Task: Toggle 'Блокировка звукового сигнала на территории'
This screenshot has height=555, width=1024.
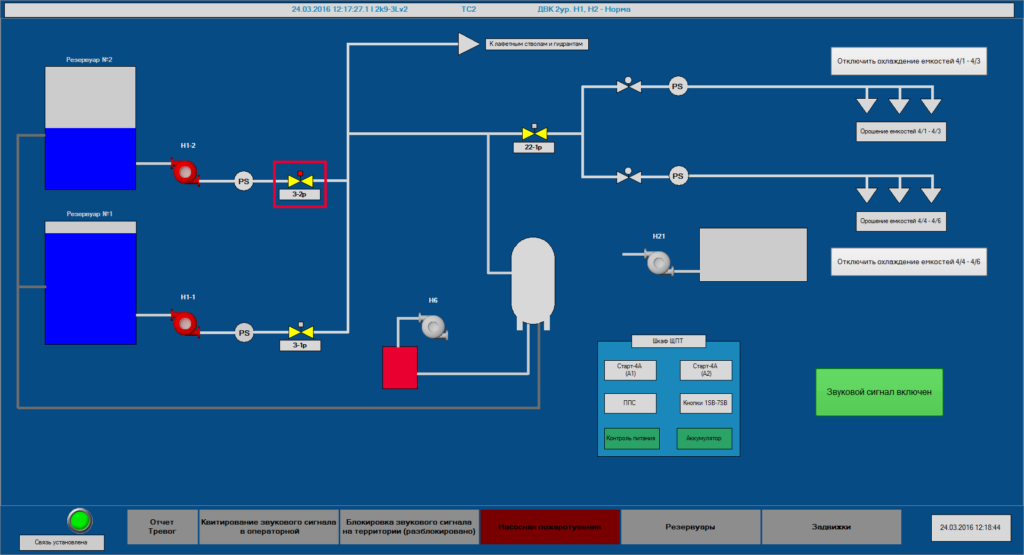Action: [409, 526]
